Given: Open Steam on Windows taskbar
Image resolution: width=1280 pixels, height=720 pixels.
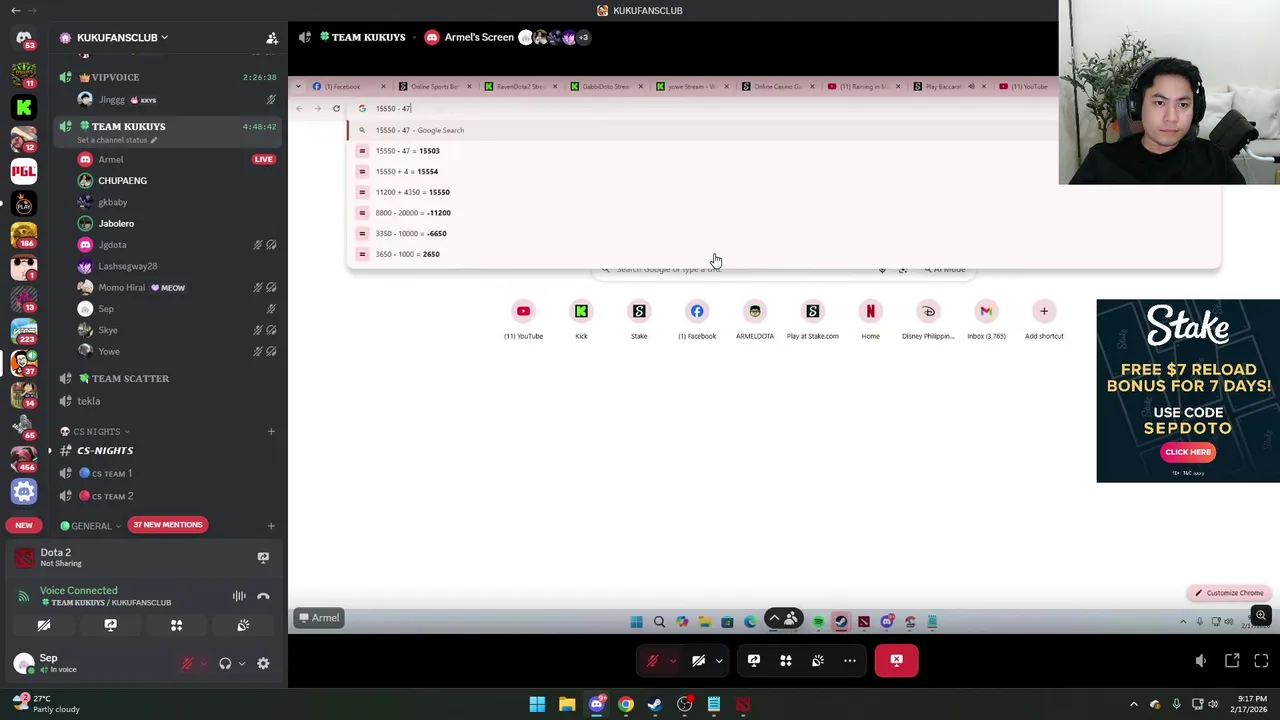Looking at the screenshot, I should click(x=655, y=704).
